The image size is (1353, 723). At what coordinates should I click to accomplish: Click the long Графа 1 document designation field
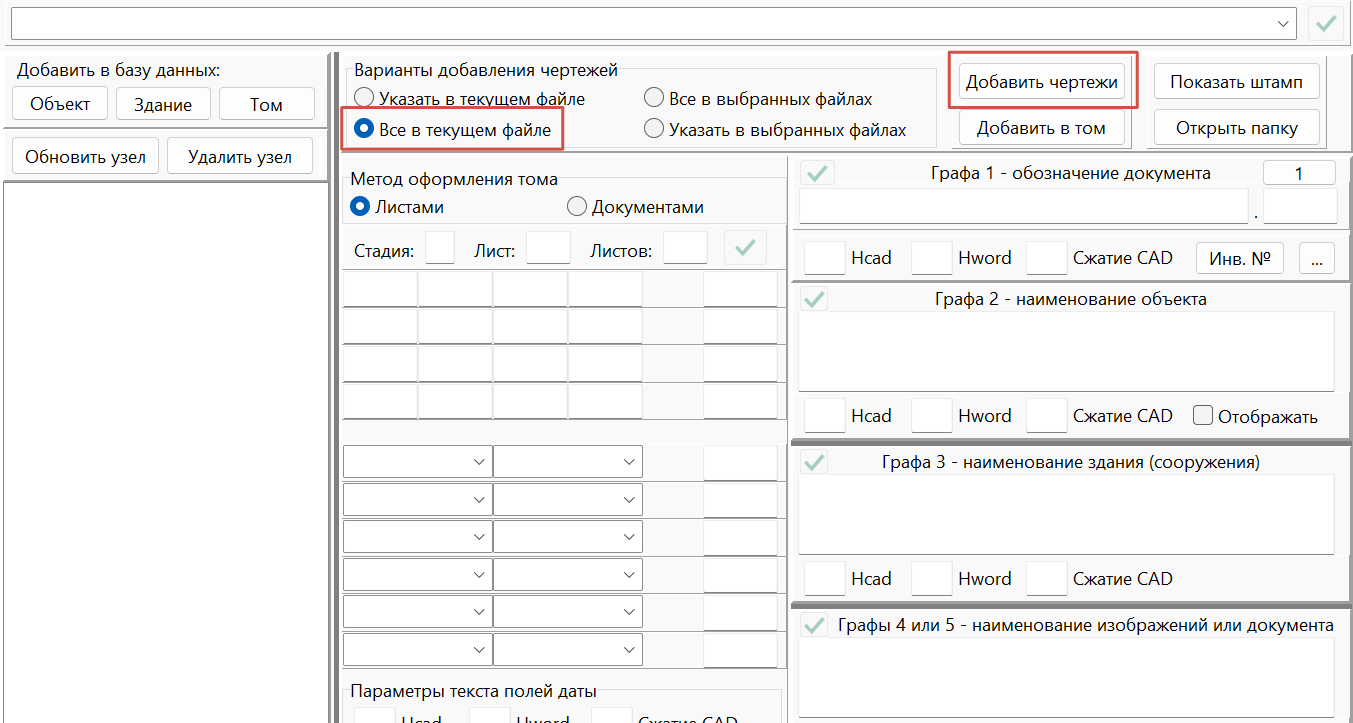(1024, 206)
